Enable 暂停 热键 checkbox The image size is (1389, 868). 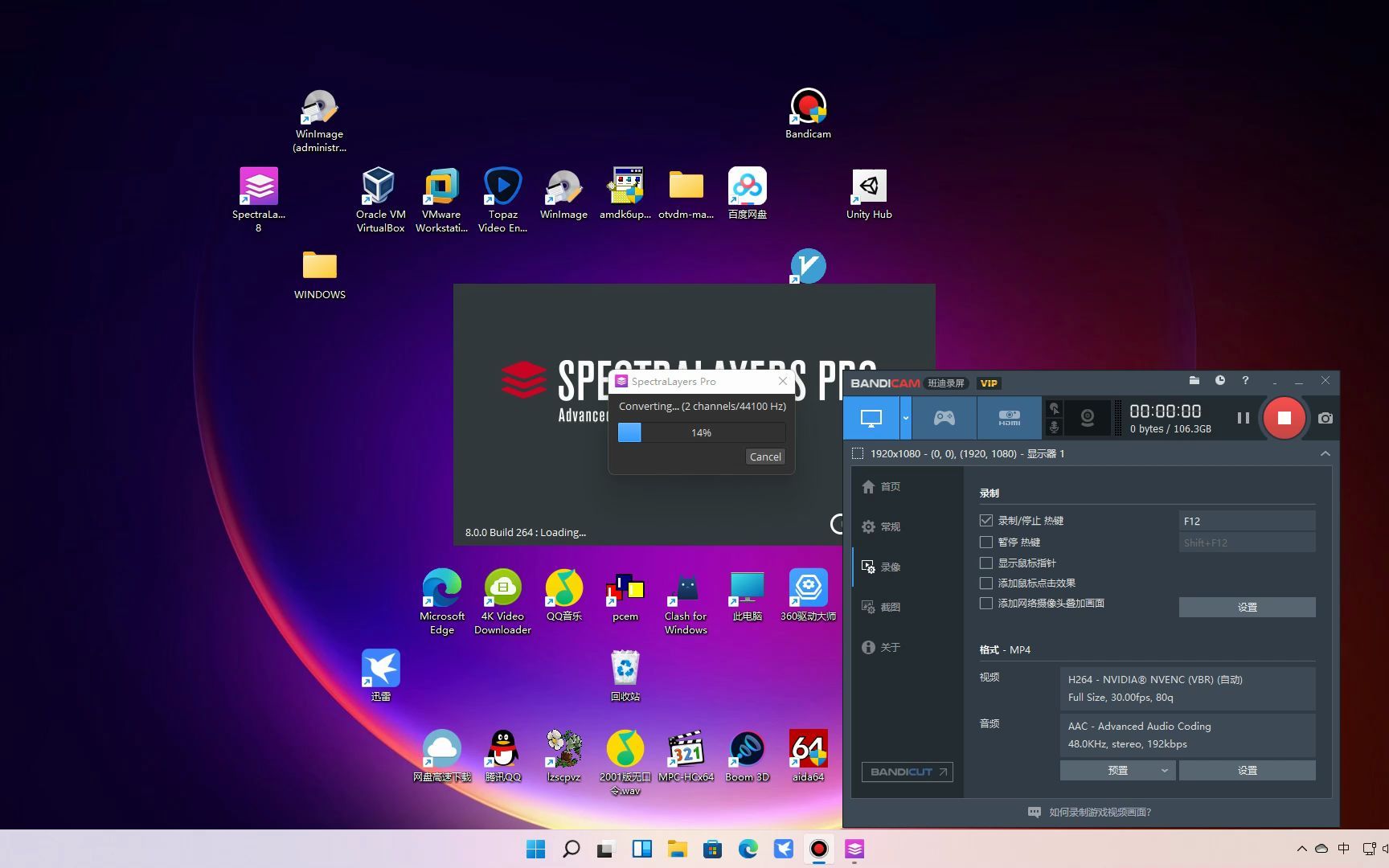(x=986, y=542)
